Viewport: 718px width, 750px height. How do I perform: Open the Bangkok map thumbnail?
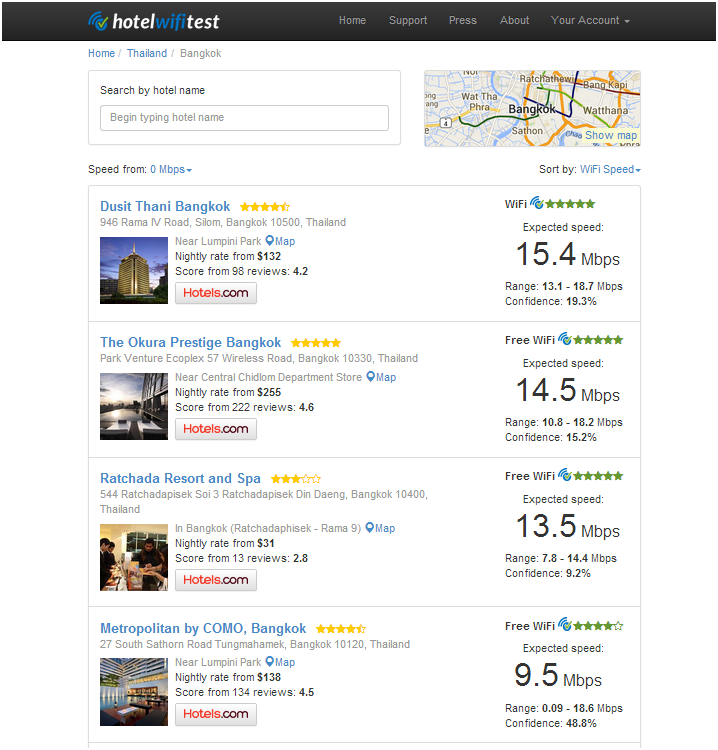(x=532, y=108)
